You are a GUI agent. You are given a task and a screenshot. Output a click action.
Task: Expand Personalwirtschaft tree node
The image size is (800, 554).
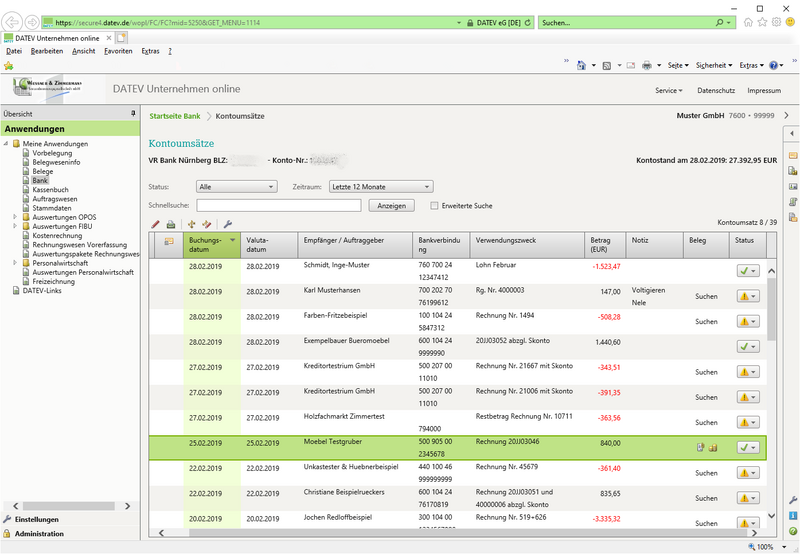click(x=15, y=263)
